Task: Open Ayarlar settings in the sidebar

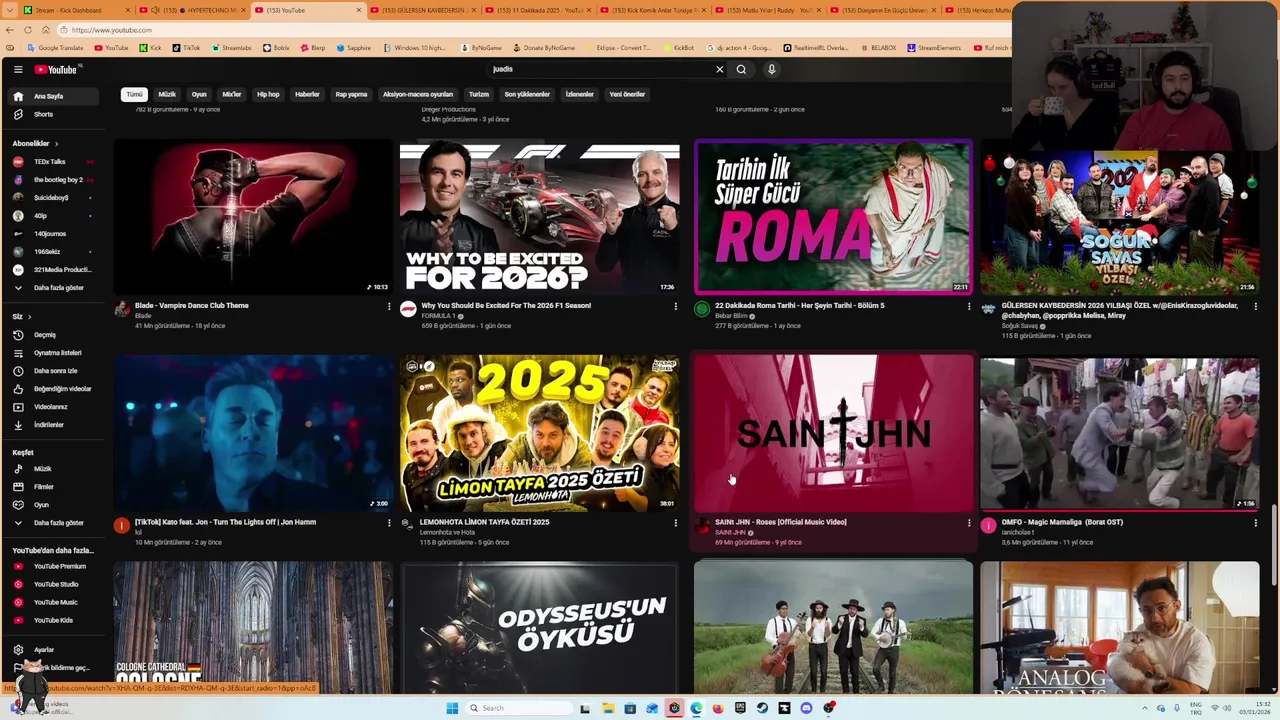Action: (53, 650)
